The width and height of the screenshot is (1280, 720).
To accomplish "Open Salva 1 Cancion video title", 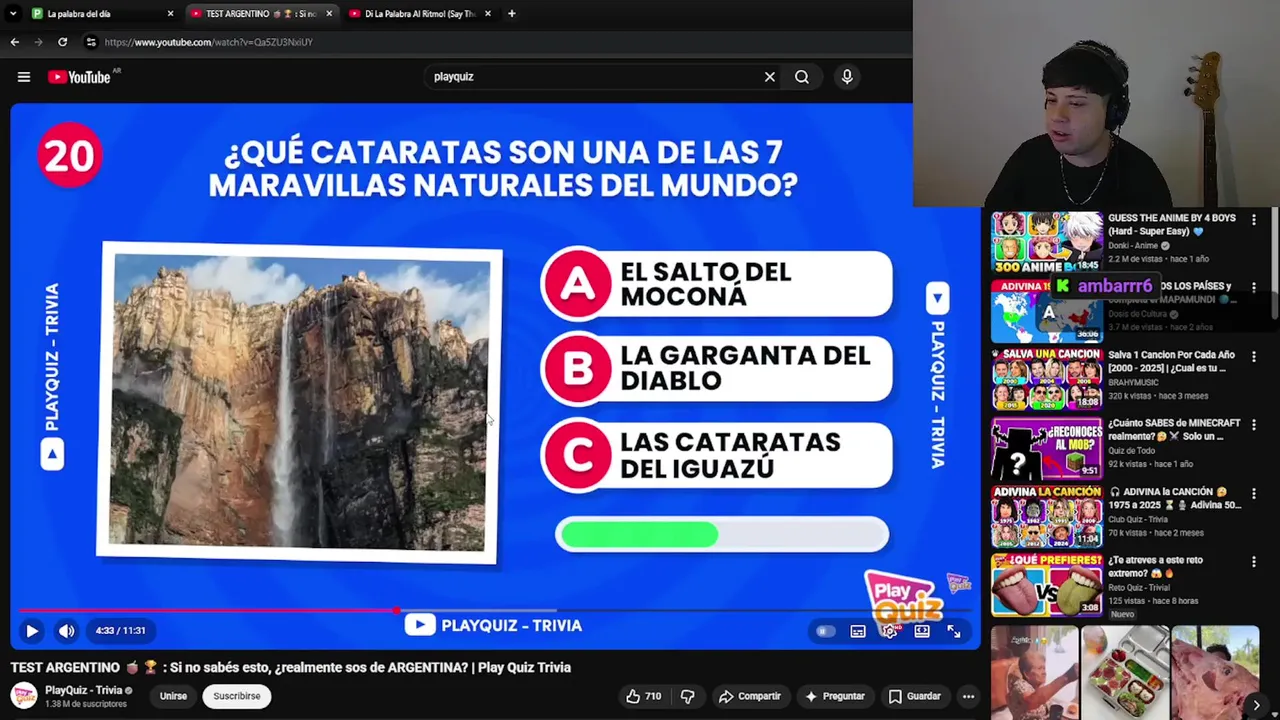I will point(1173,361).
